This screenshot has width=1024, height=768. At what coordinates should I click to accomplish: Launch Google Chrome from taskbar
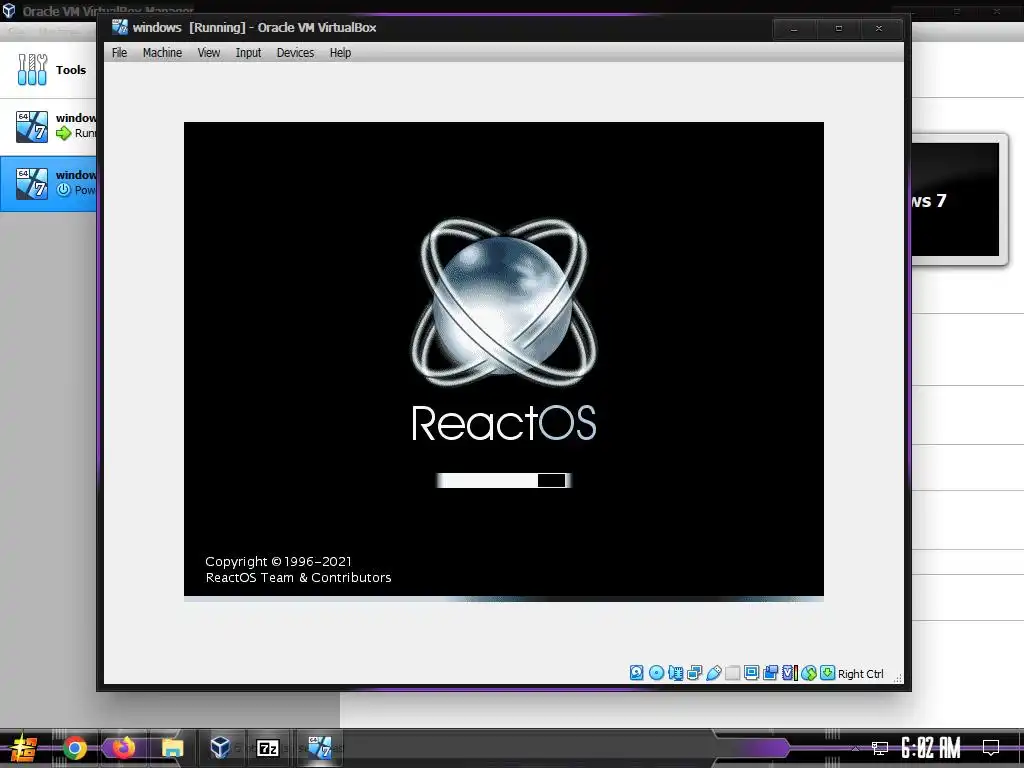tap(75, 748)
